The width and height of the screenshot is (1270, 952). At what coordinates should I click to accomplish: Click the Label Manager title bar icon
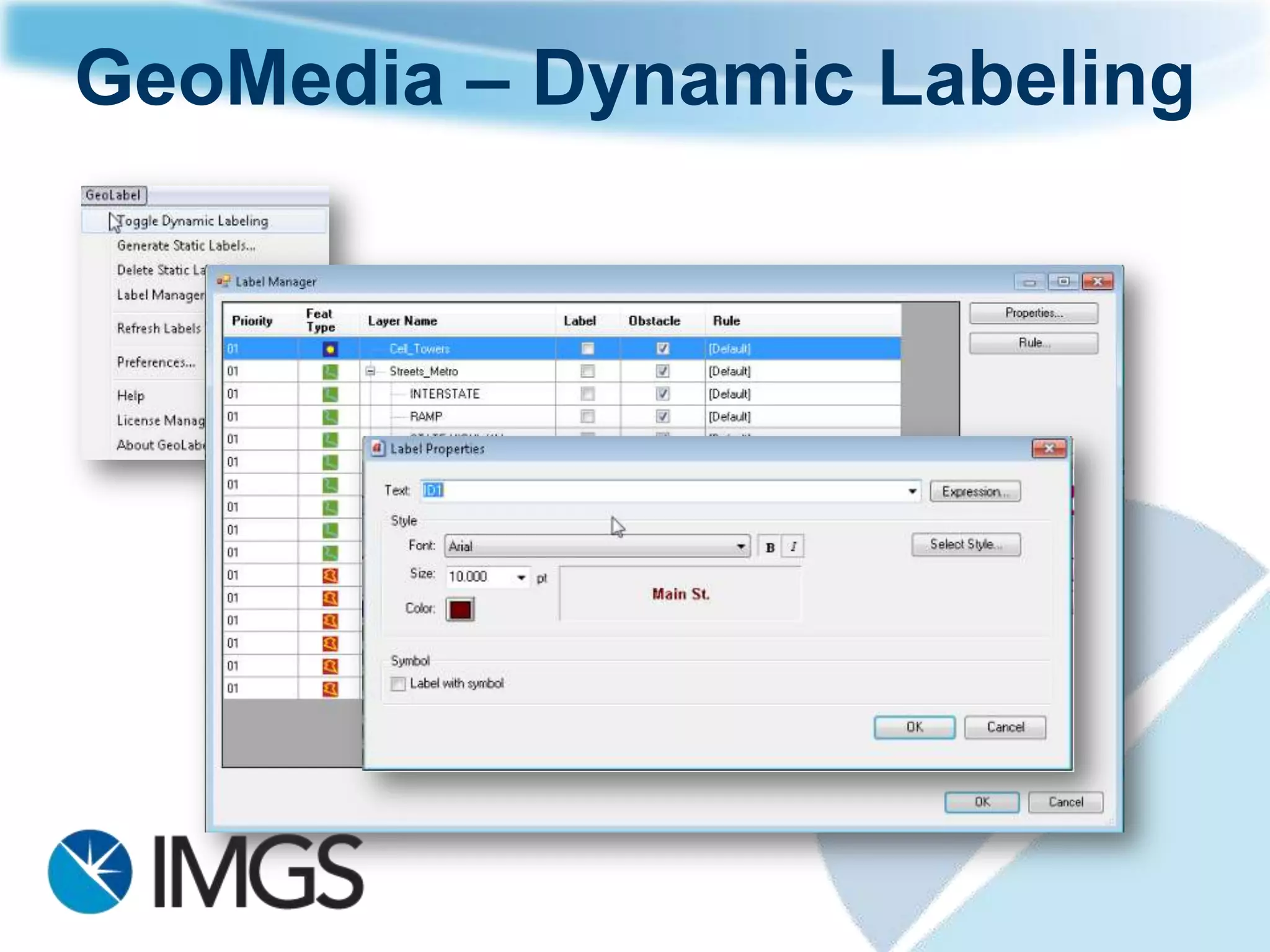coord(223,281)
